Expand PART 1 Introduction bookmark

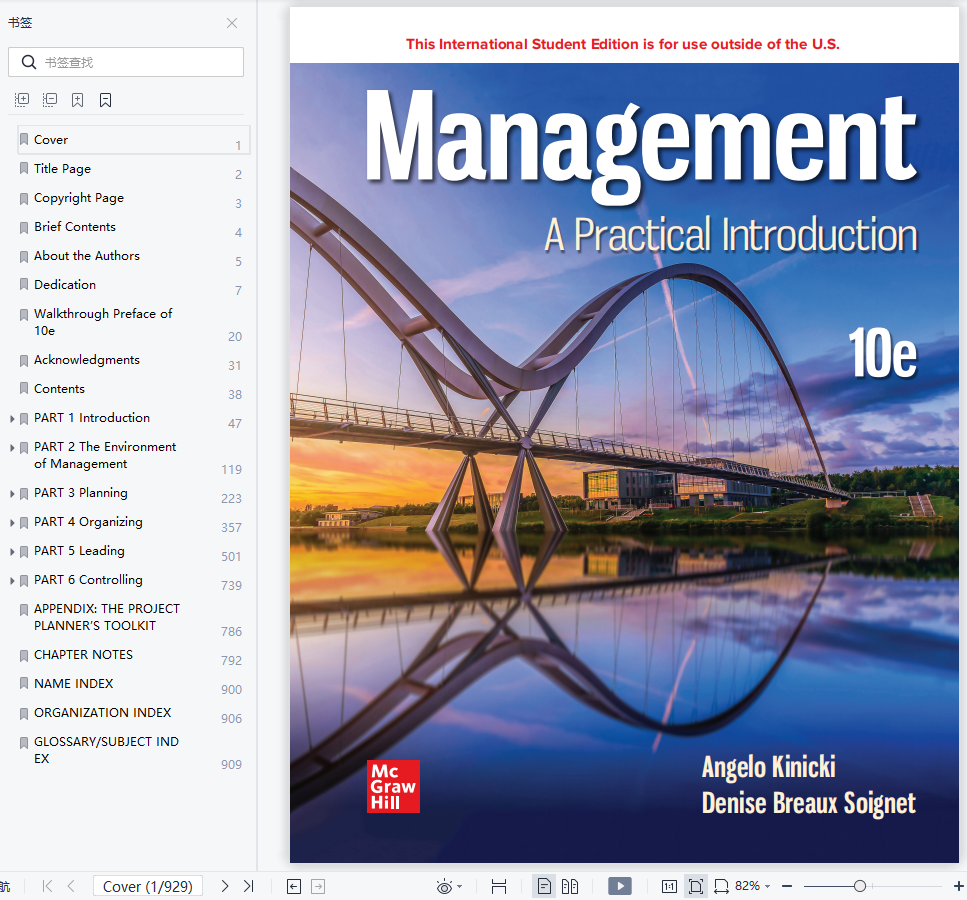[x=12, y=419]
